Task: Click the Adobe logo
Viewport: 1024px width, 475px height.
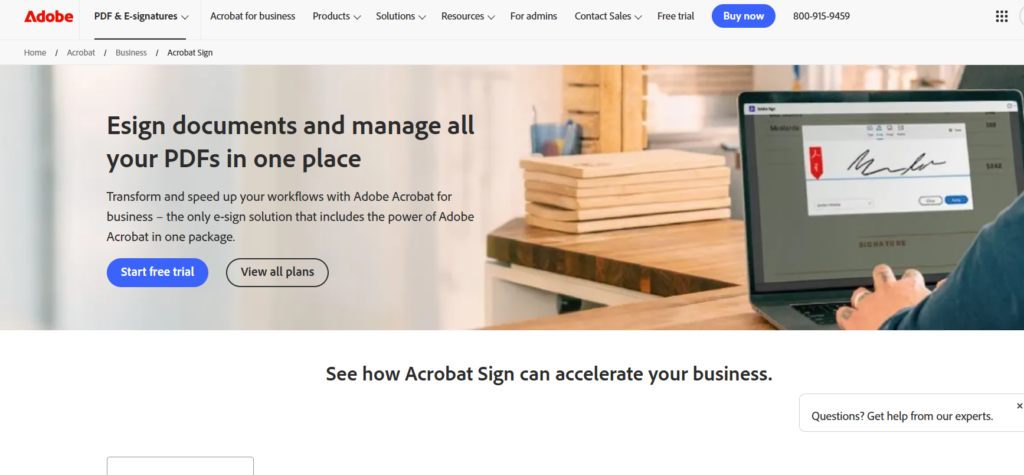Action: (48, 16)
